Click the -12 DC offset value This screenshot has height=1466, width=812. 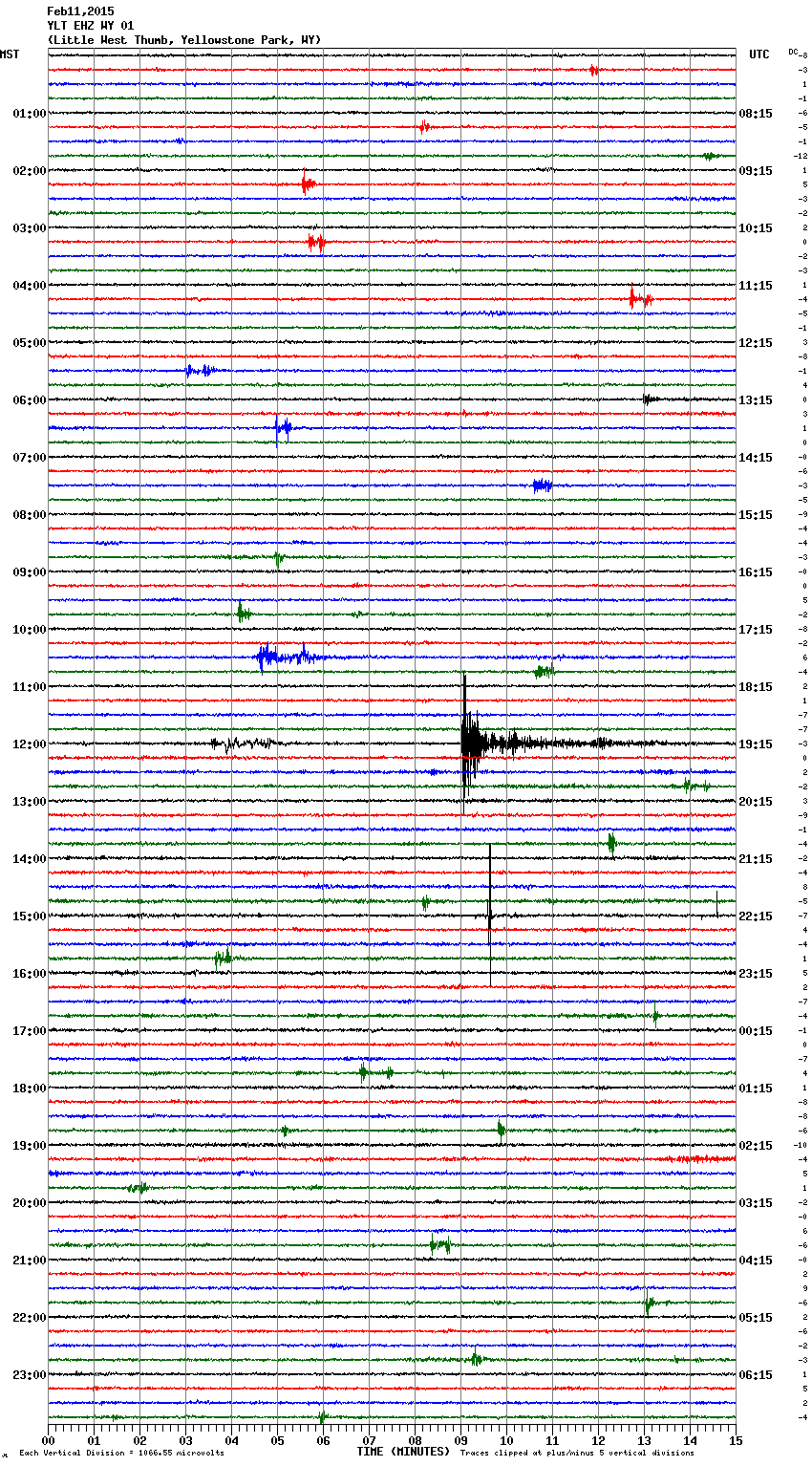click(x=800, y=156)
